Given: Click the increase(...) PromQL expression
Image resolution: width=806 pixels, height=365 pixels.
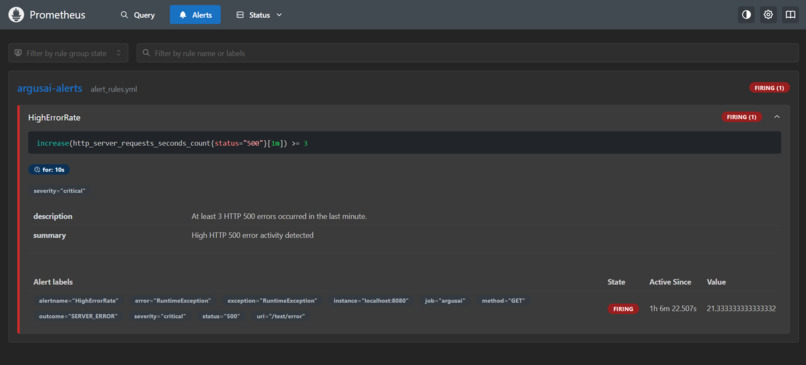Looking at the screenshot, I should click(172, 143).
